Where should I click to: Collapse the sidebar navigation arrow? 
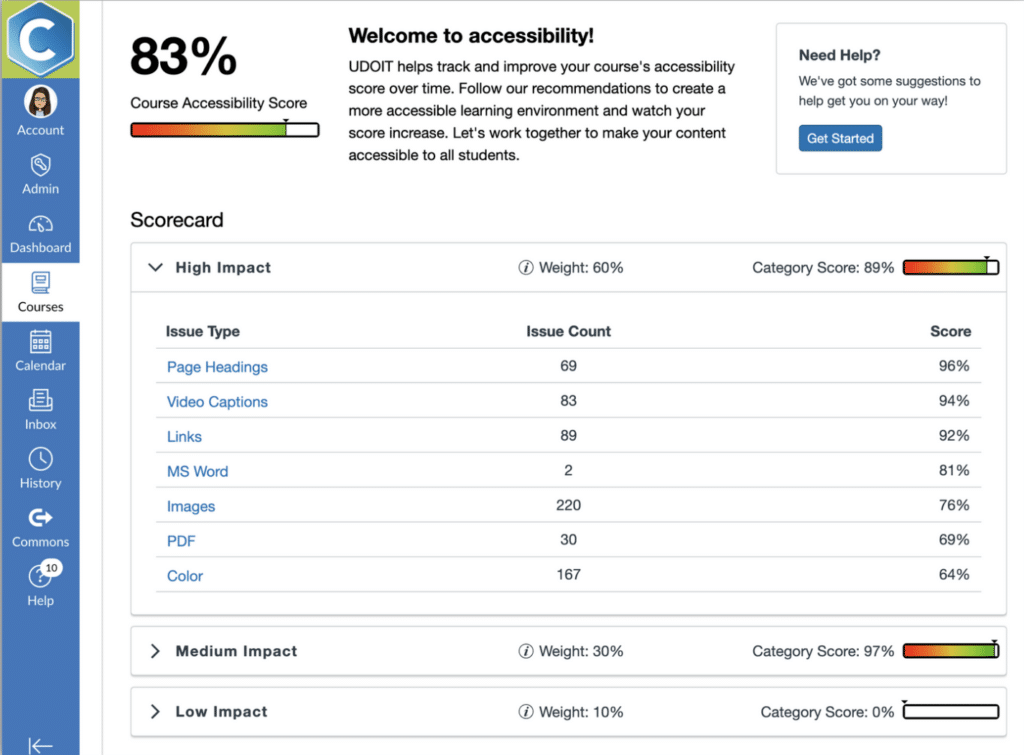pos(40,745)
